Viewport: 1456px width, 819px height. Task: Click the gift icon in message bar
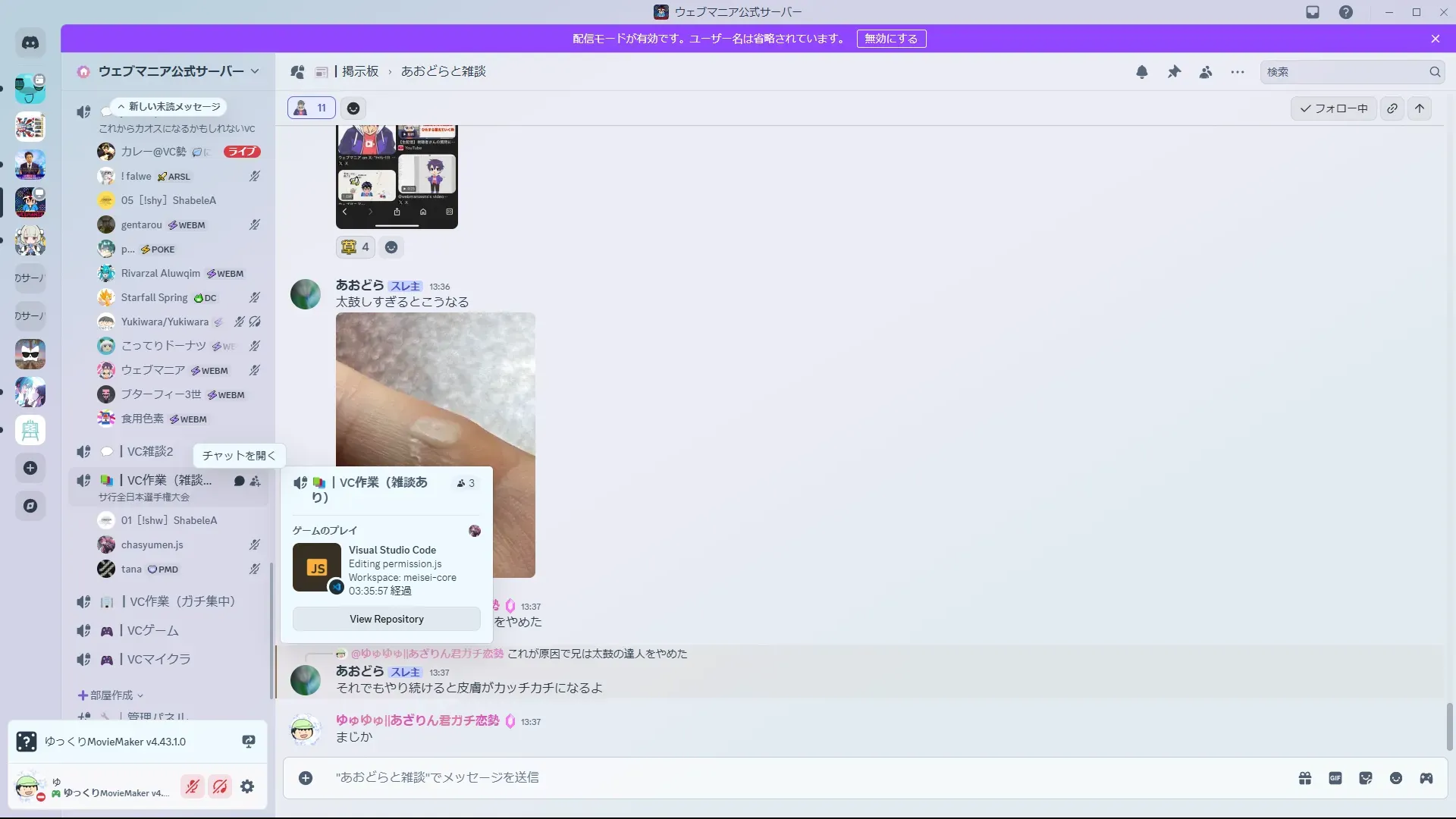coord(1305,778)
